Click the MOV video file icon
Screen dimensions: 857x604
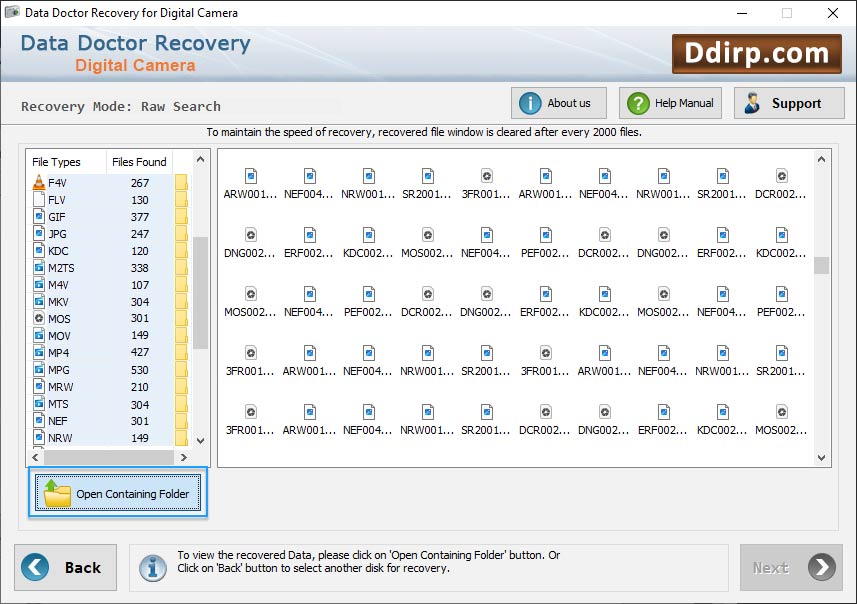point(39,335)
